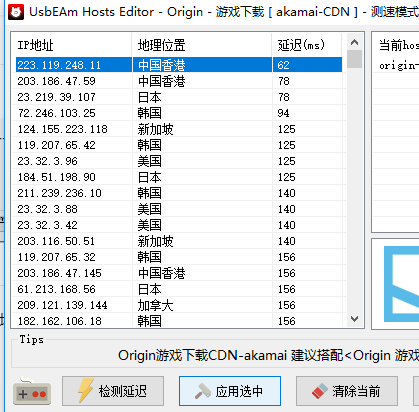
Task: Click the lightning icon on 检测延迟 button
Action: pyautogui.click(x=86, y=391)
